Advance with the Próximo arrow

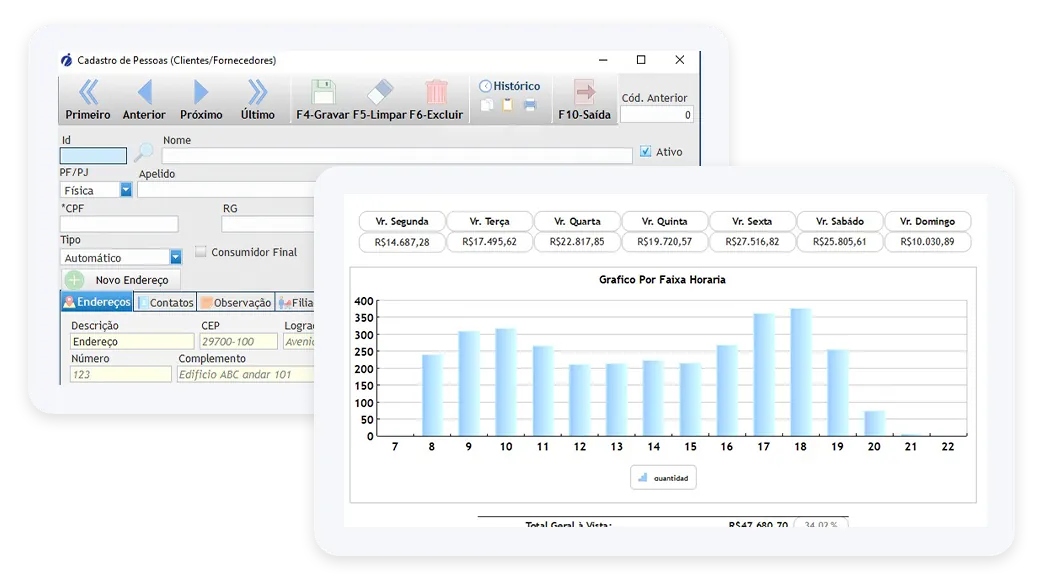click(x=201, y=100)
